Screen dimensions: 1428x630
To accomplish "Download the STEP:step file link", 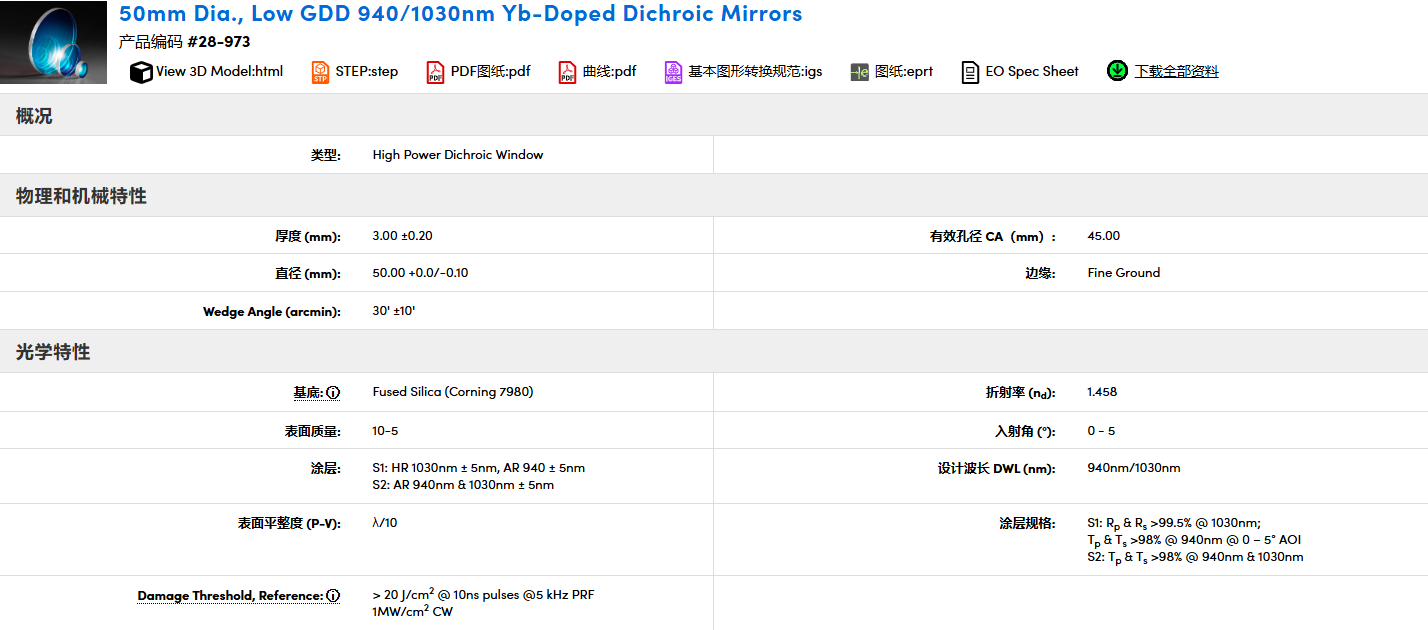I will pyautogui.click(x=367, y=71).
